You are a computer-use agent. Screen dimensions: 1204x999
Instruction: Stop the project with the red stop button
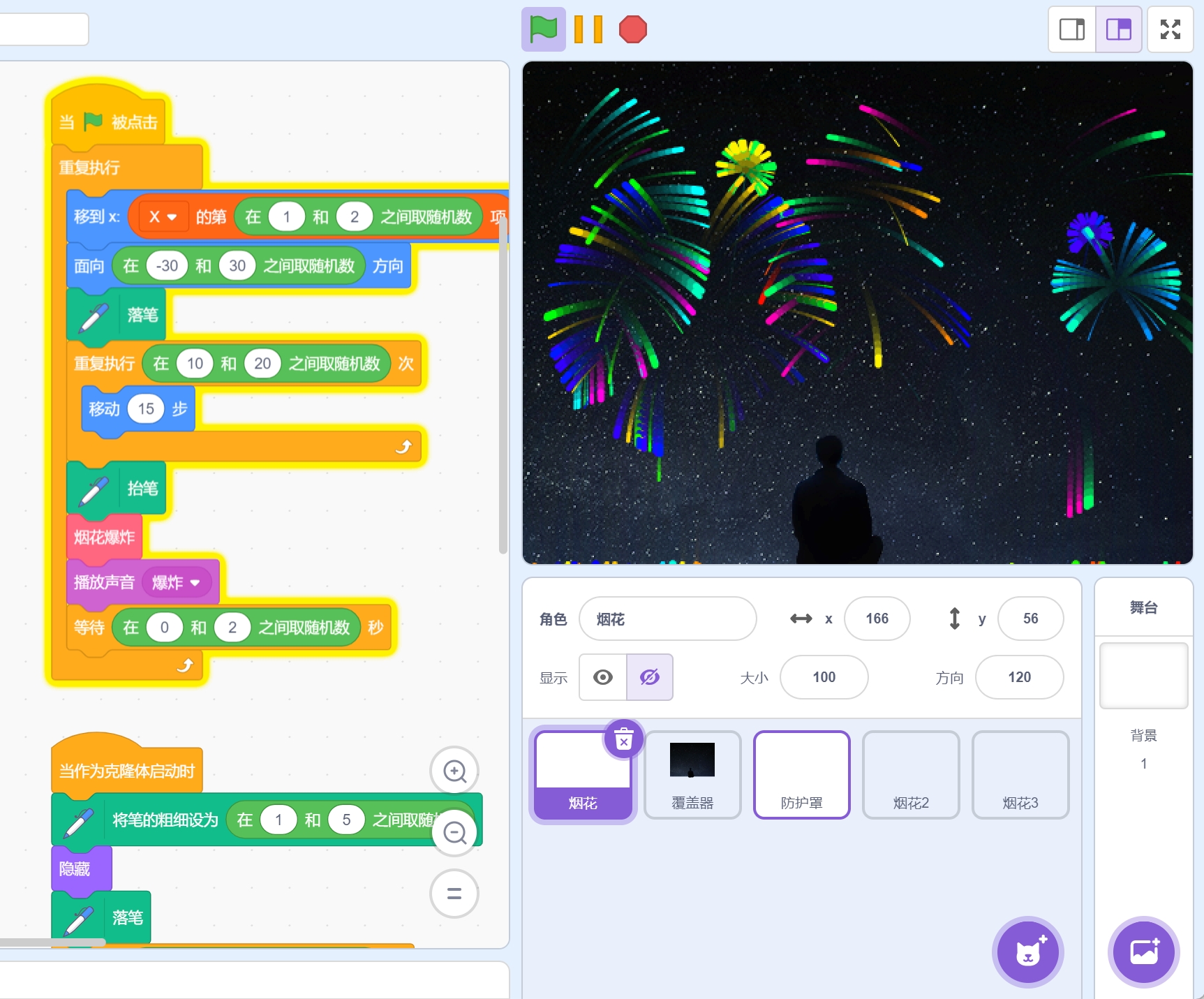click(x=632, y=29)
